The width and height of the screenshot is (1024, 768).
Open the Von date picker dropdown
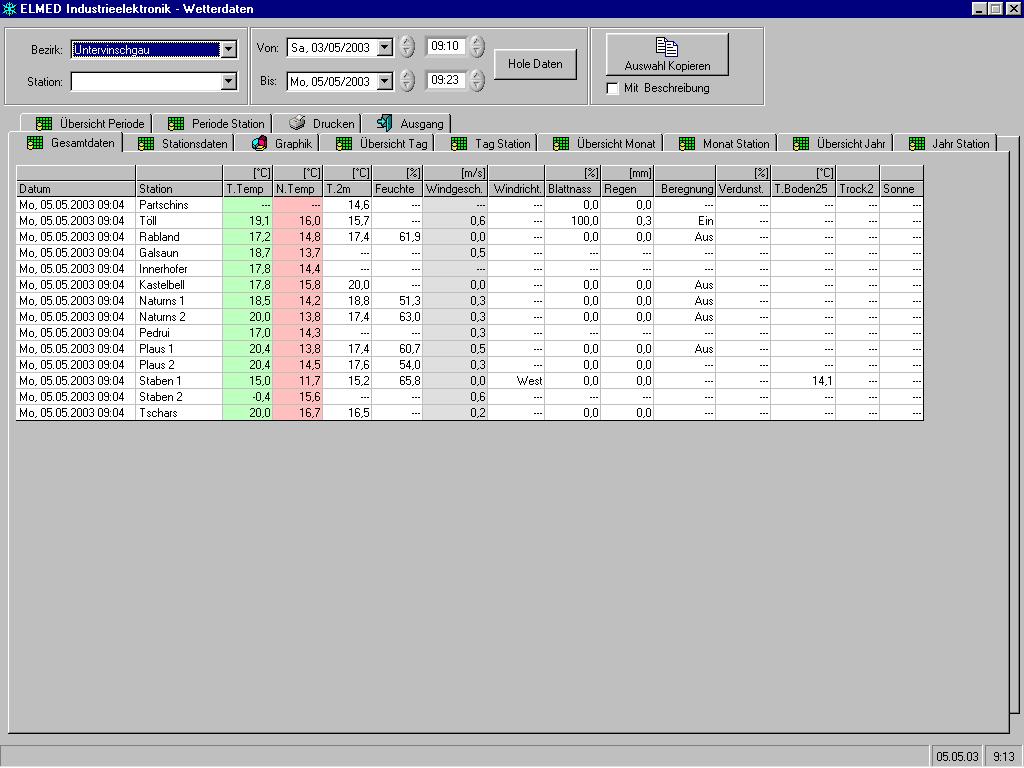tap(385, 47)
